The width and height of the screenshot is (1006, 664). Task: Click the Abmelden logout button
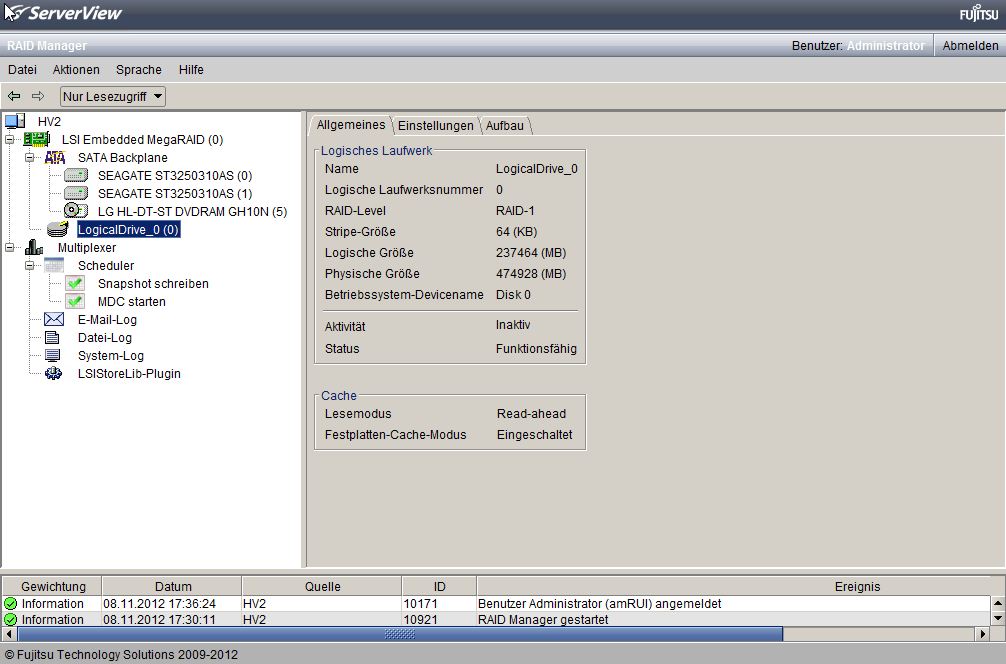tap(970, 46)
